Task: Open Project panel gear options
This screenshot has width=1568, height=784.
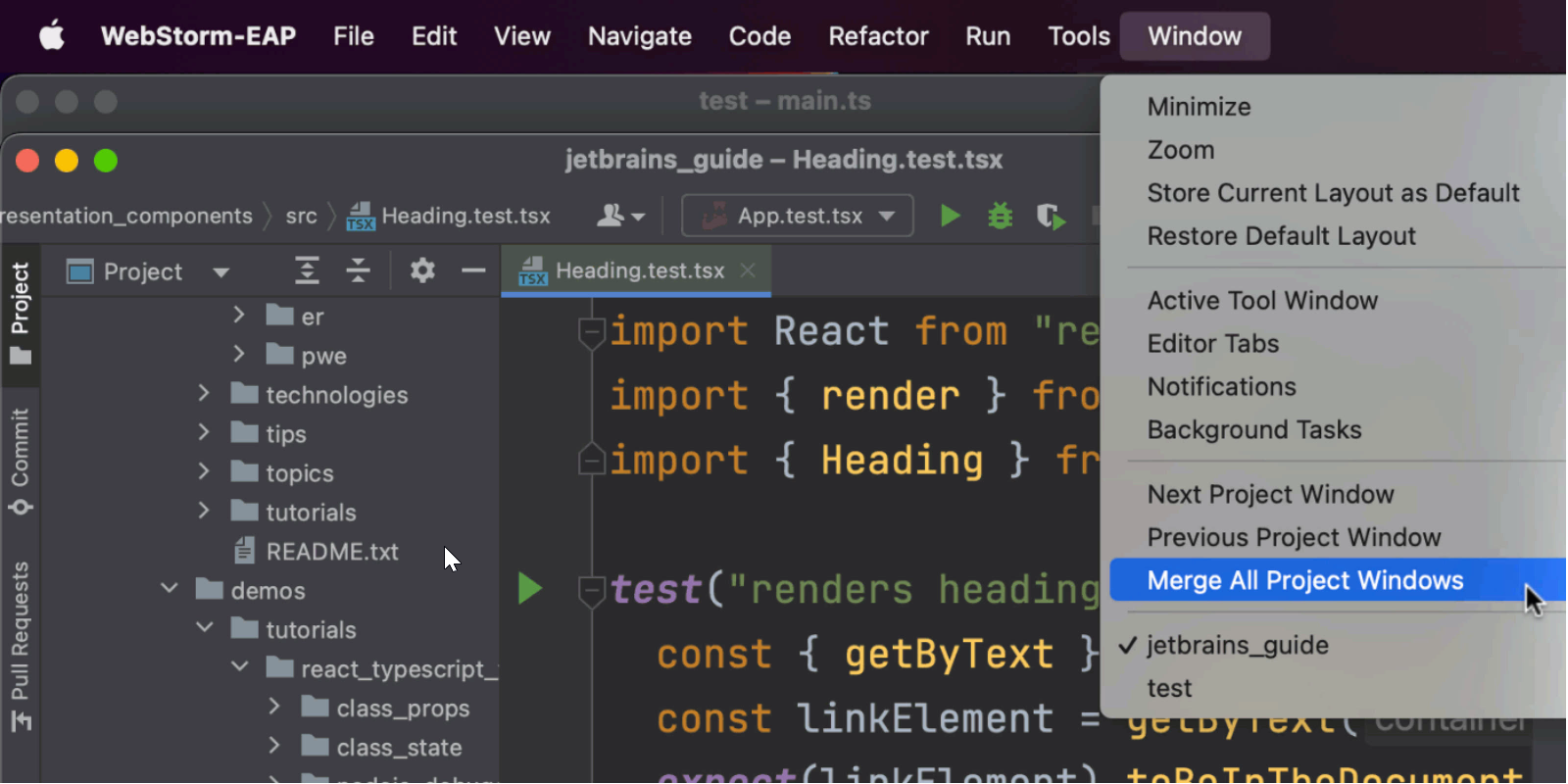Action: [x=422, y=270]
